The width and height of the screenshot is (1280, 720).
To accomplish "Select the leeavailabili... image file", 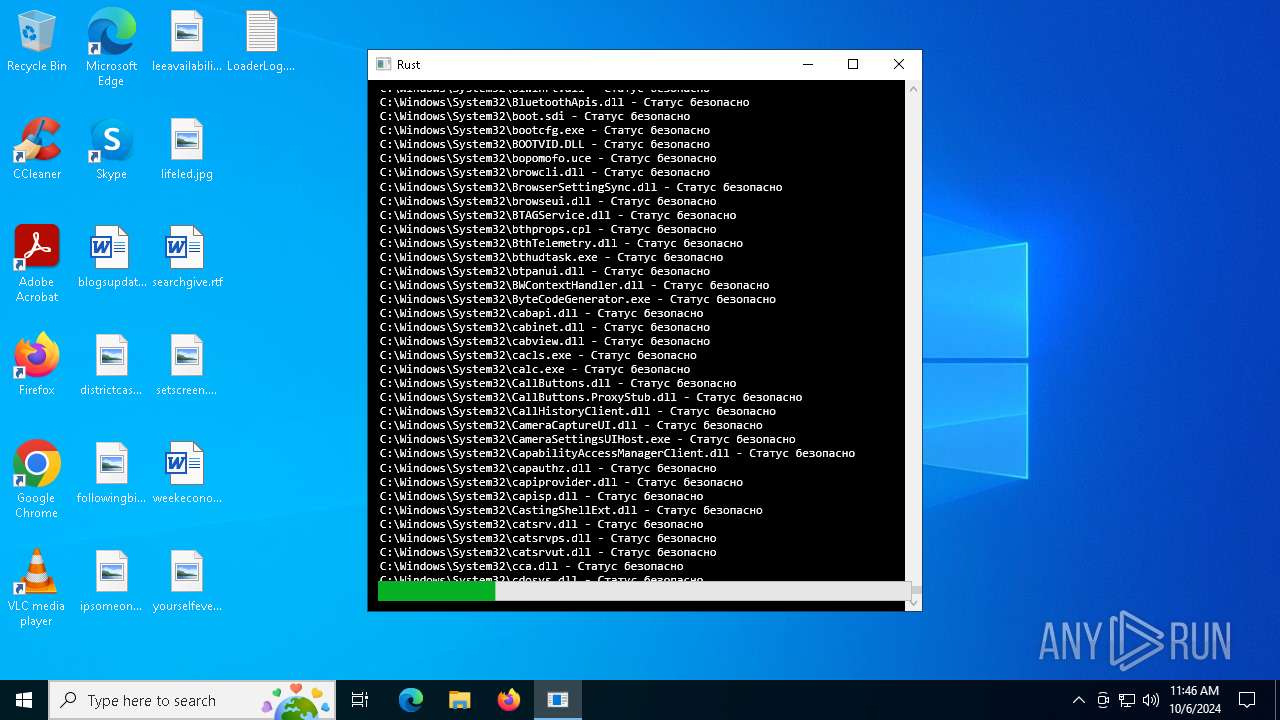I will 187,42.
